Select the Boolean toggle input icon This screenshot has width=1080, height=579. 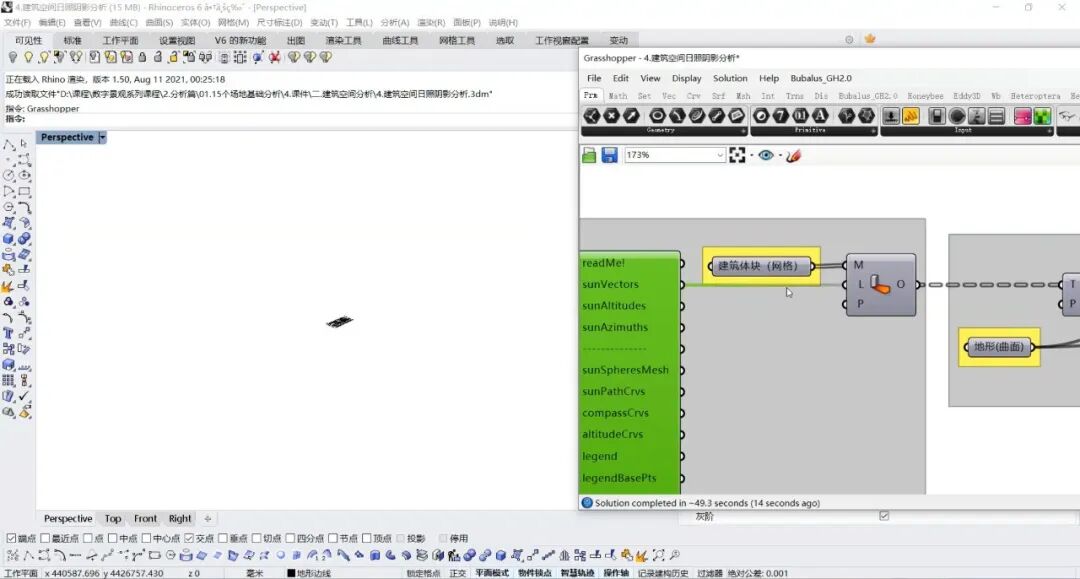pos(937,116)
